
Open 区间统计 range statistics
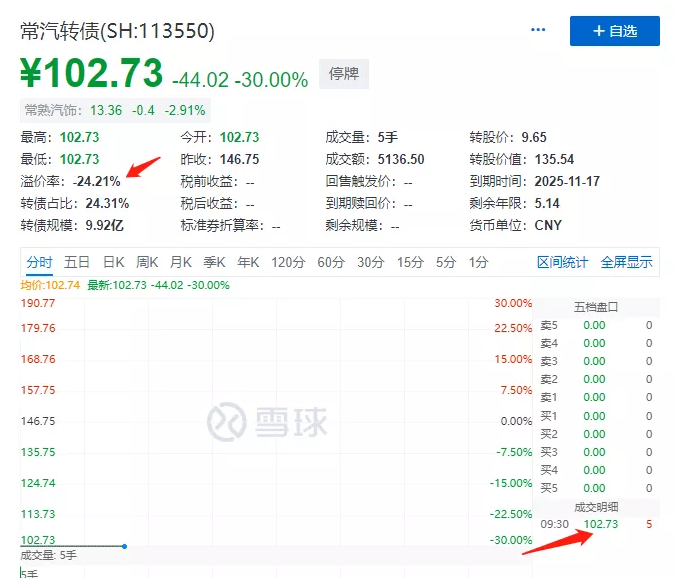563,262
